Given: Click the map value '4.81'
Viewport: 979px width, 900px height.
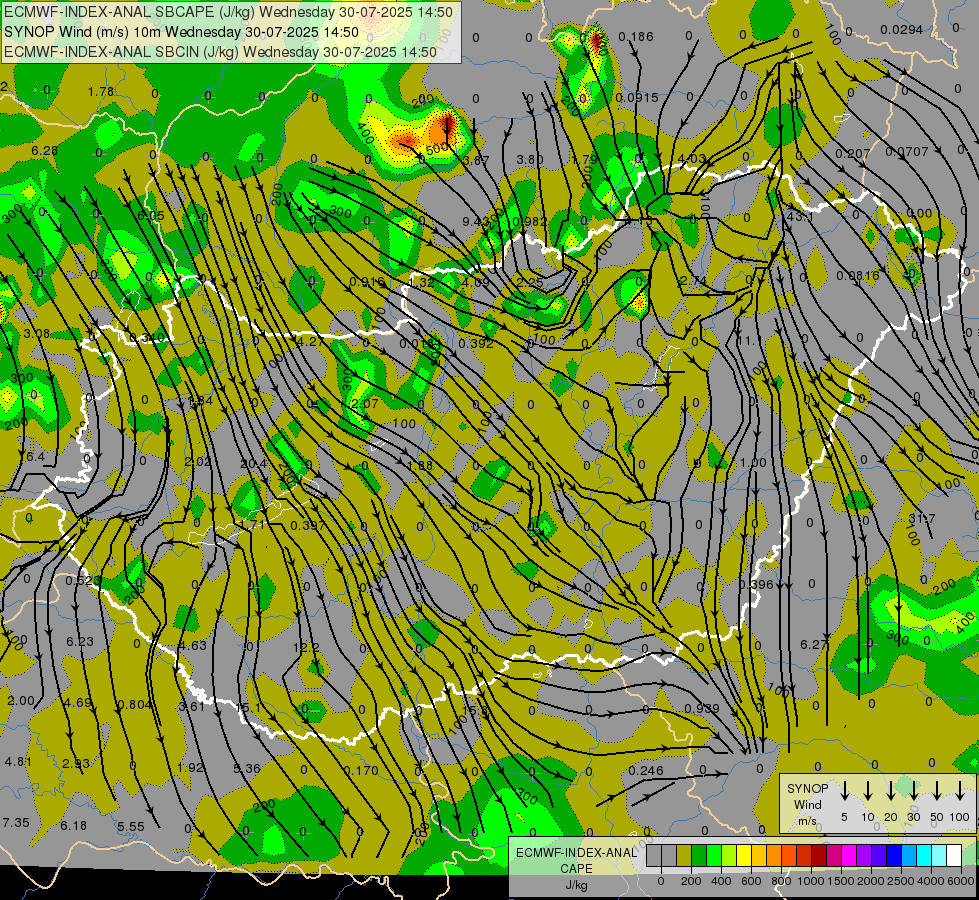Looking at the screenshot, I should pyautogui.click(x=17, y=761).
